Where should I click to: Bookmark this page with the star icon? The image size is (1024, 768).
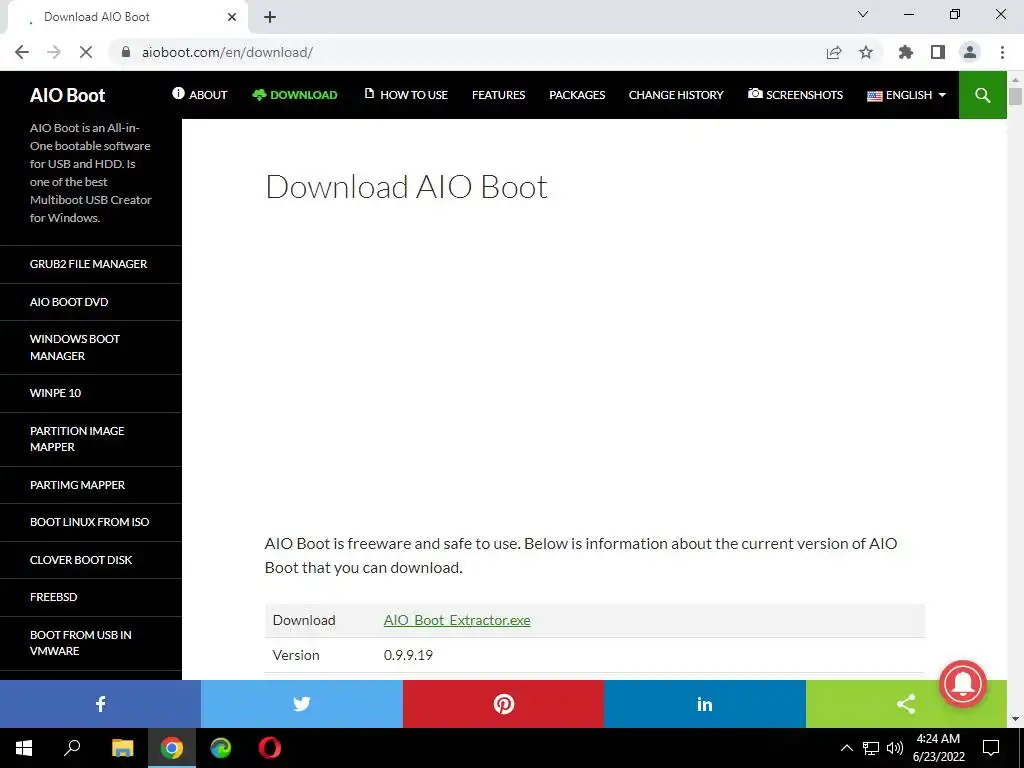tap(866, 52)
